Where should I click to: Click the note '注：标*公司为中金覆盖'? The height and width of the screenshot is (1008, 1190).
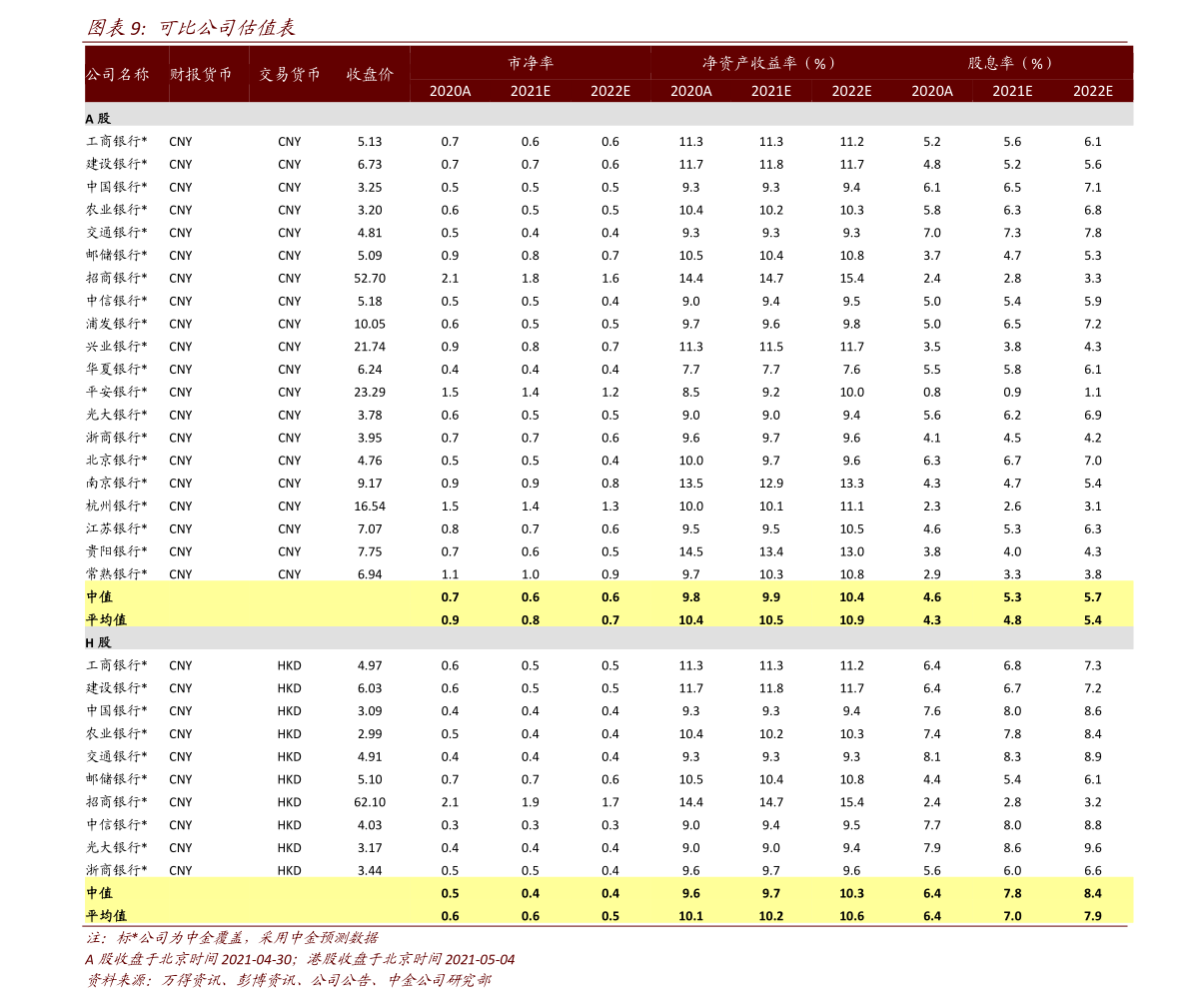[166, 938]
